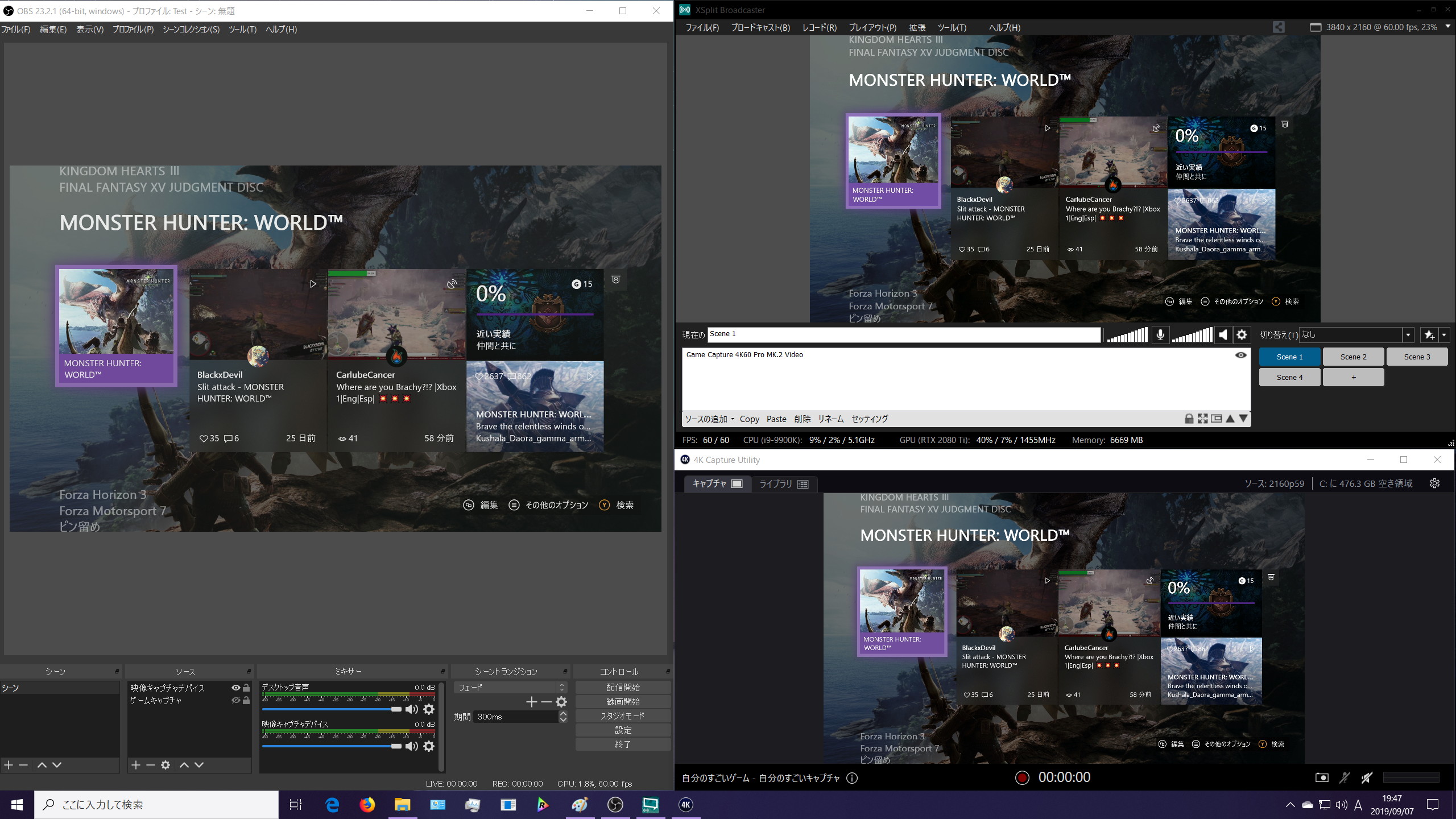Mute 映像キャプチャデバイス speaker icon in OBS mixer
Viewport: 1456px width, 819px height.
tap(412, 746)
